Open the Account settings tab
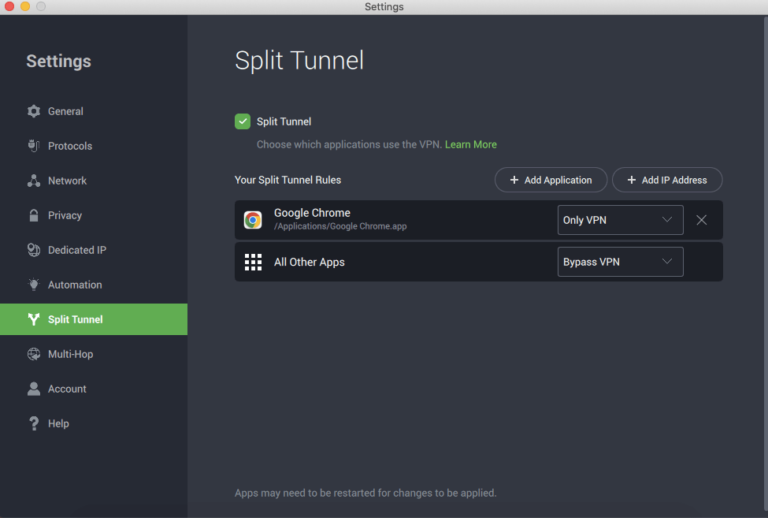Image resolution: width=768 pixels, height=518 pixels. tap(67, 389)
